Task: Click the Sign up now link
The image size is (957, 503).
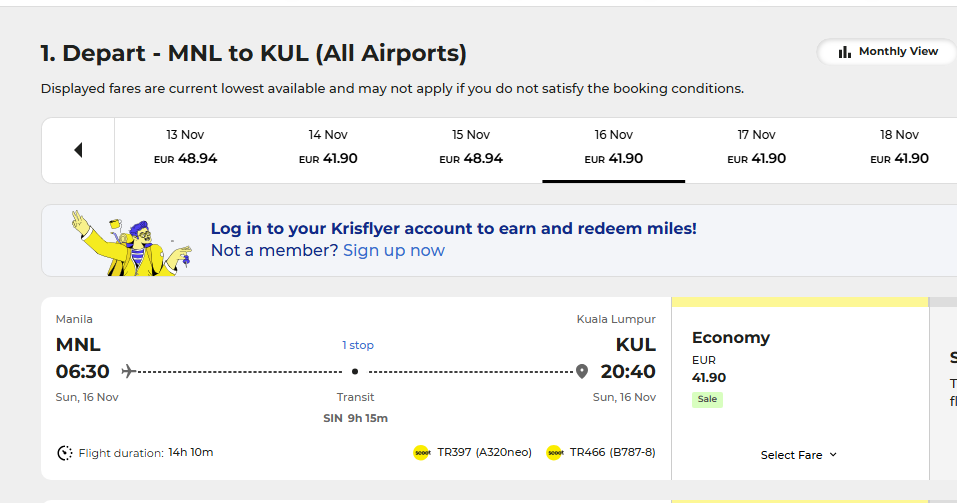Action: pyautogui.click(x=394, y=250)
